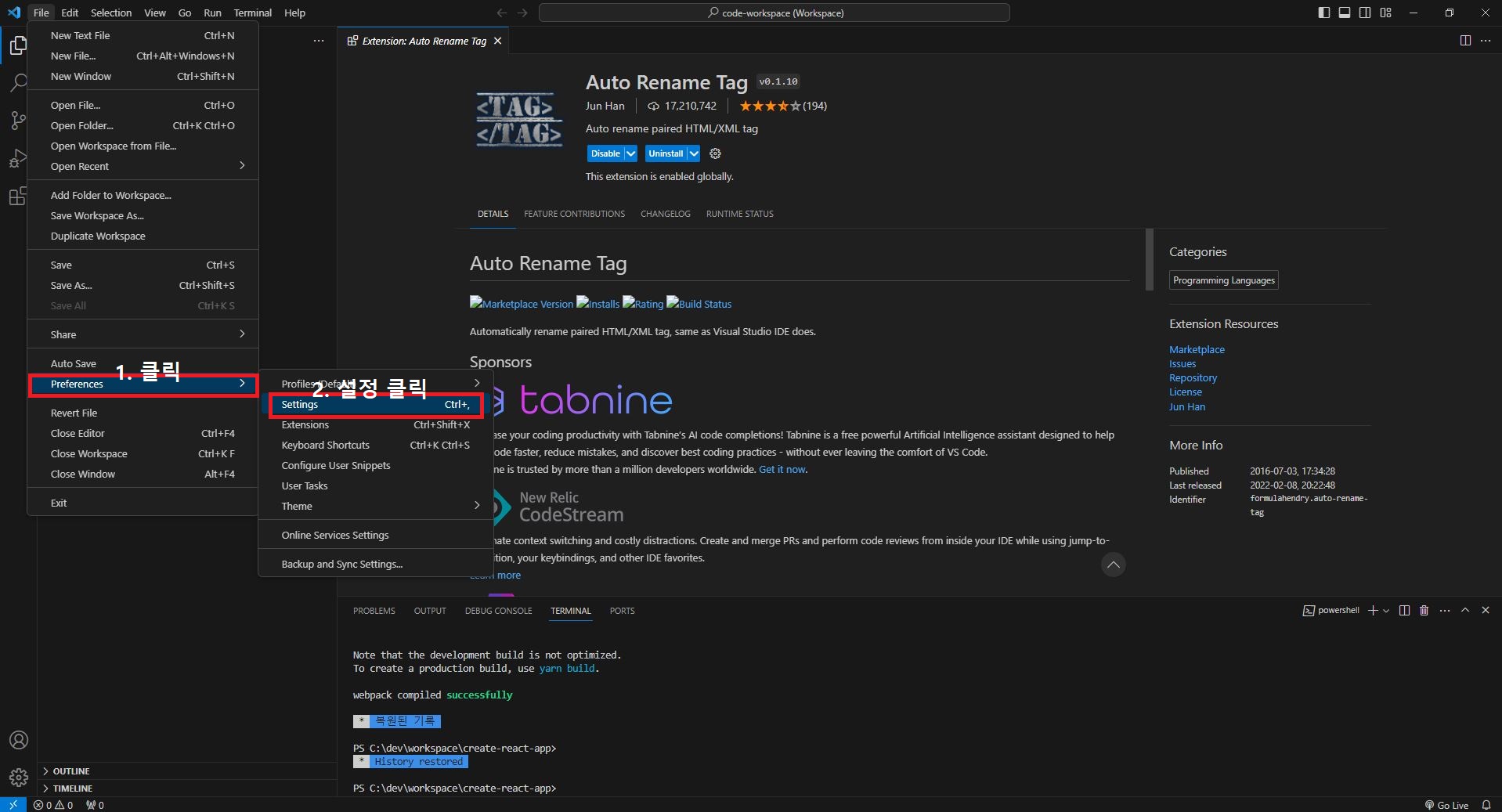Split the terminal
This screenshot has width=1502, height=812.
[x=1404, y=611]
